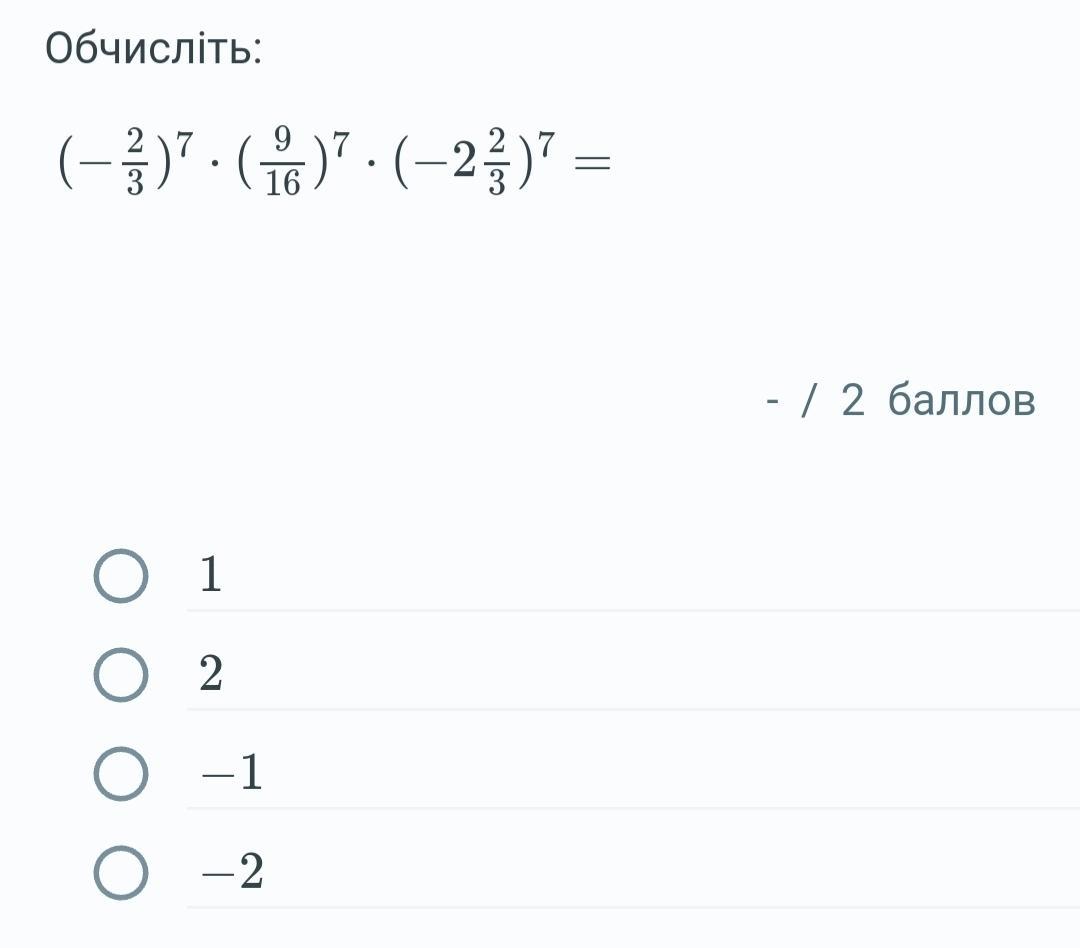Click the answer label text "2"
Image resolution: width=1080 pixels, height=948 pixels.
pyautogui.click(x=211, y=673)
